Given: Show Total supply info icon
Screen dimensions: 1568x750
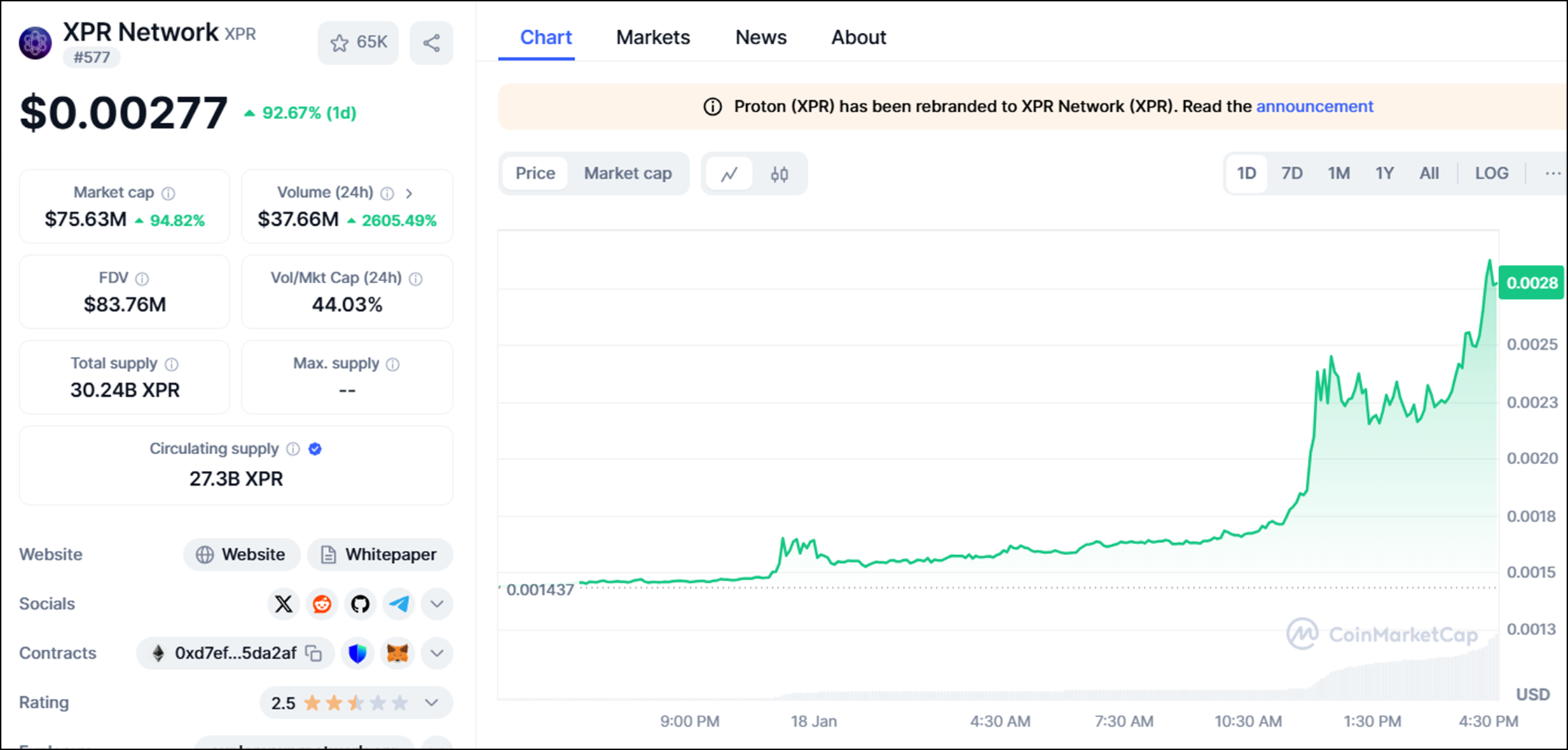Looking at the screenshot, I should click(x=172, y=364).
